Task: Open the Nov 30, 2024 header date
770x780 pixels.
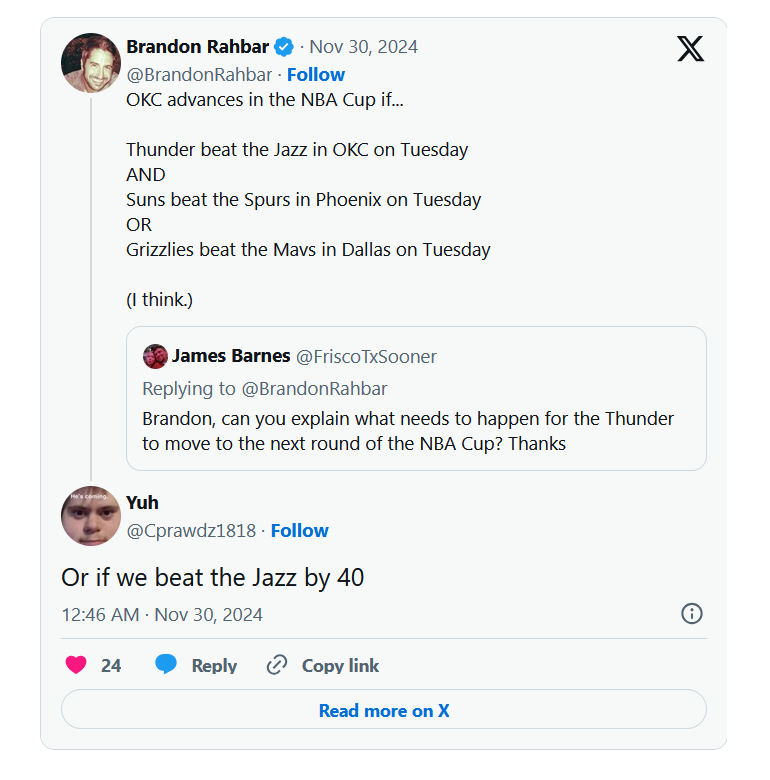Action: click(363, 47)
